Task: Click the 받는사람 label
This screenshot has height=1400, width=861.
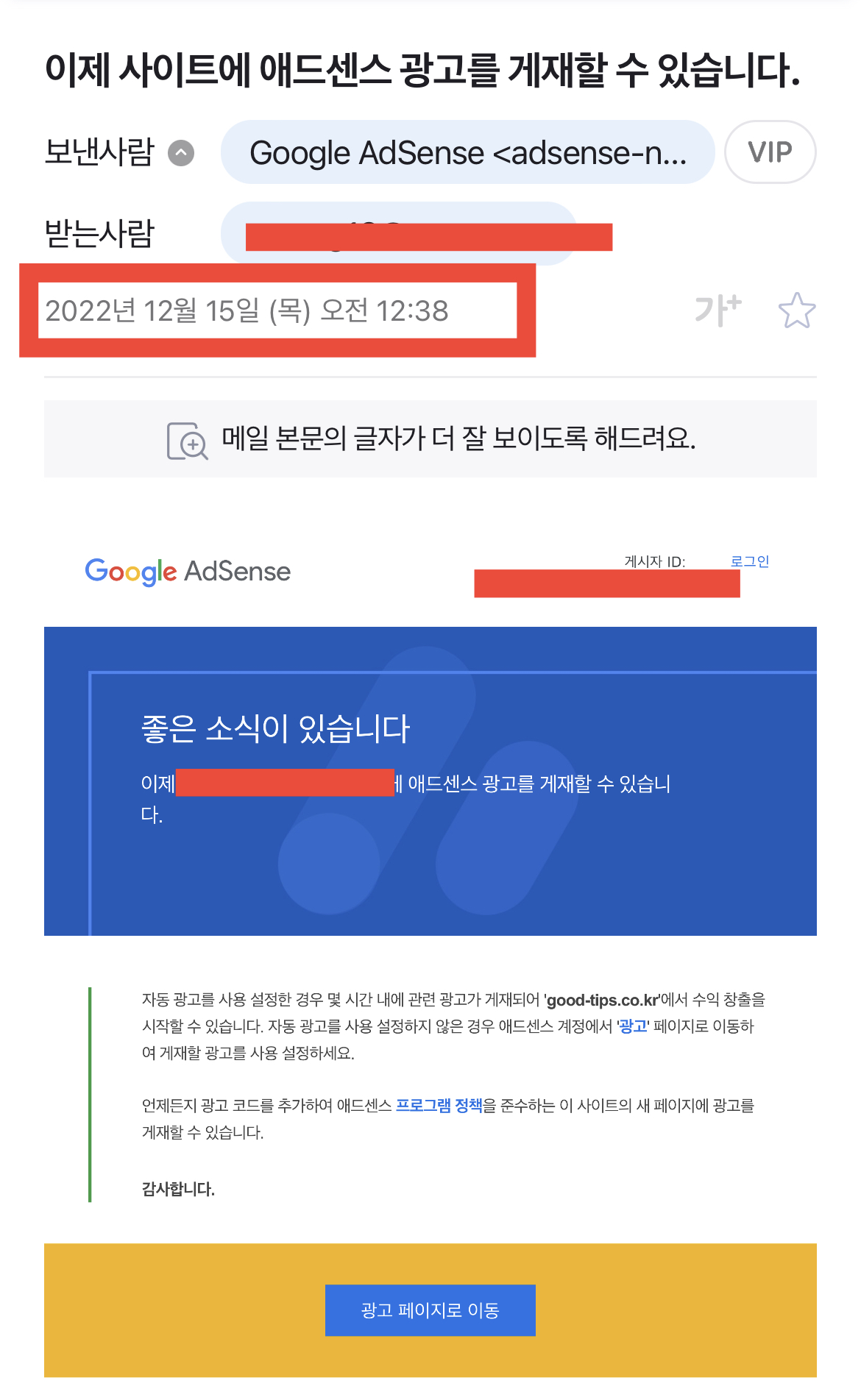Action: (x=99, y=233)
